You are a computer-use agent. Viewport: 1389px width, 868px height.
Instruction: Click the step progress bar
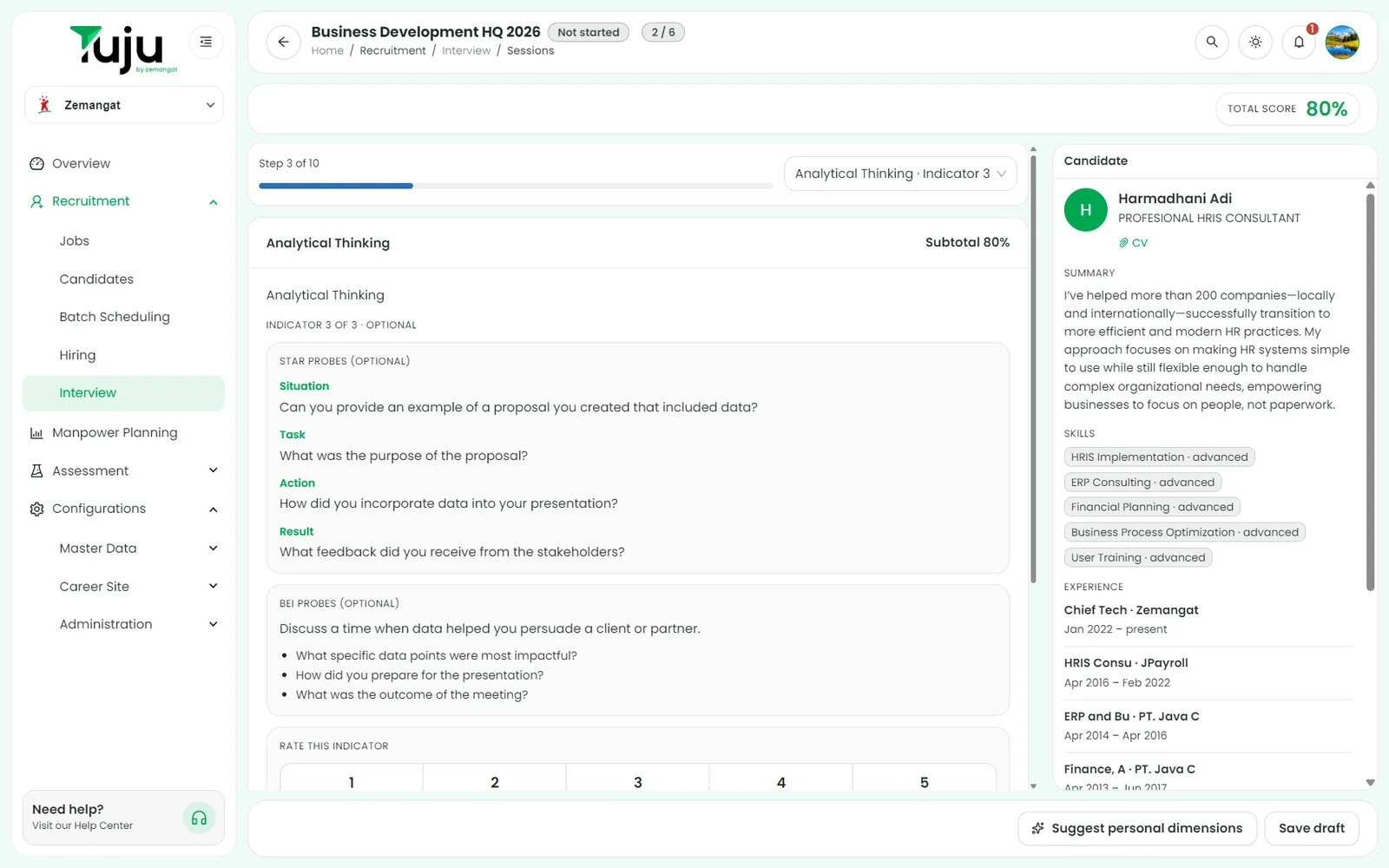516,186
